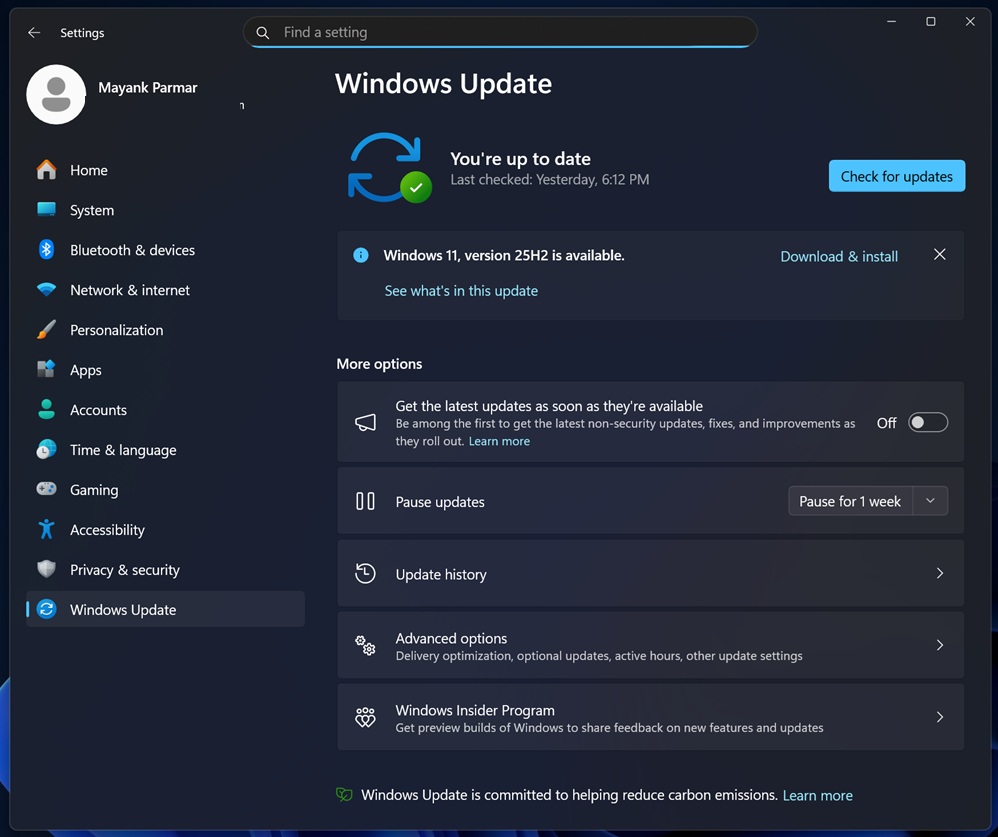Viewport: 998px width, 837px height.
Task: Click the Personalization paintbrush icon
Action: click(x=46, y=330)
